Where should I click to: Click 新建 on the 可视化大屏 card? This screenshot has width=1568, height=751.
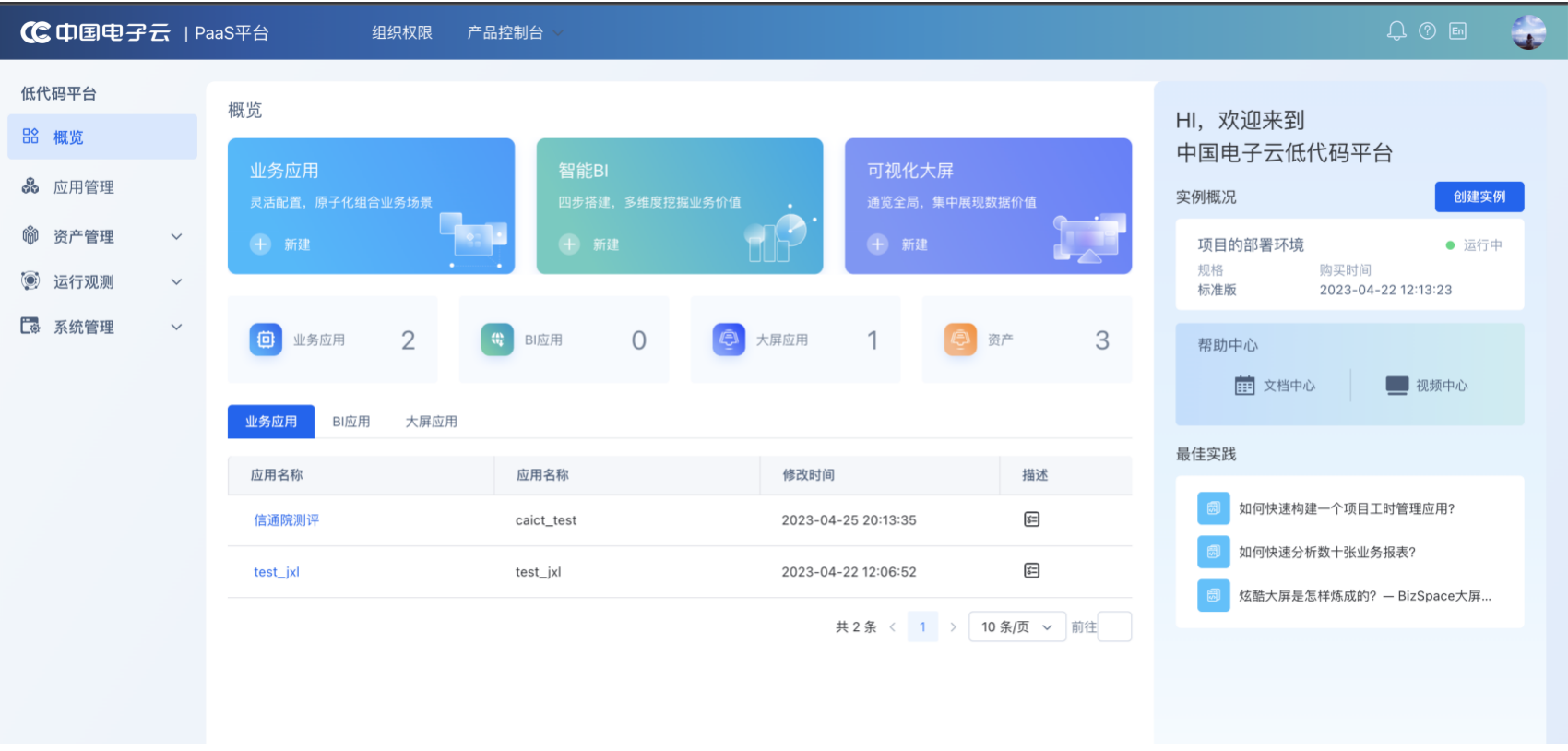coord(915,244)
